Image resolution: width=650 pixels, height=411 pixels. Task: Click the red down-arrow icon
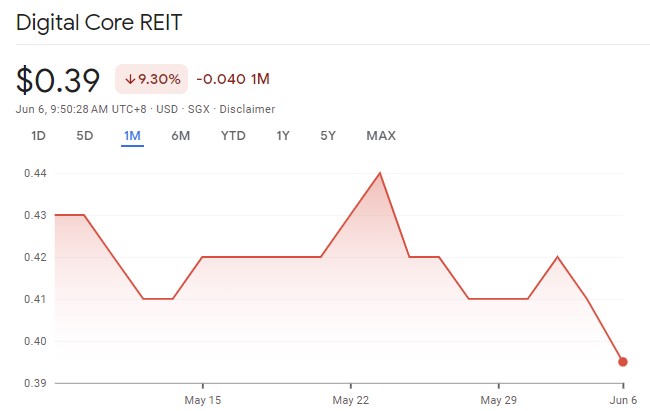130,79
